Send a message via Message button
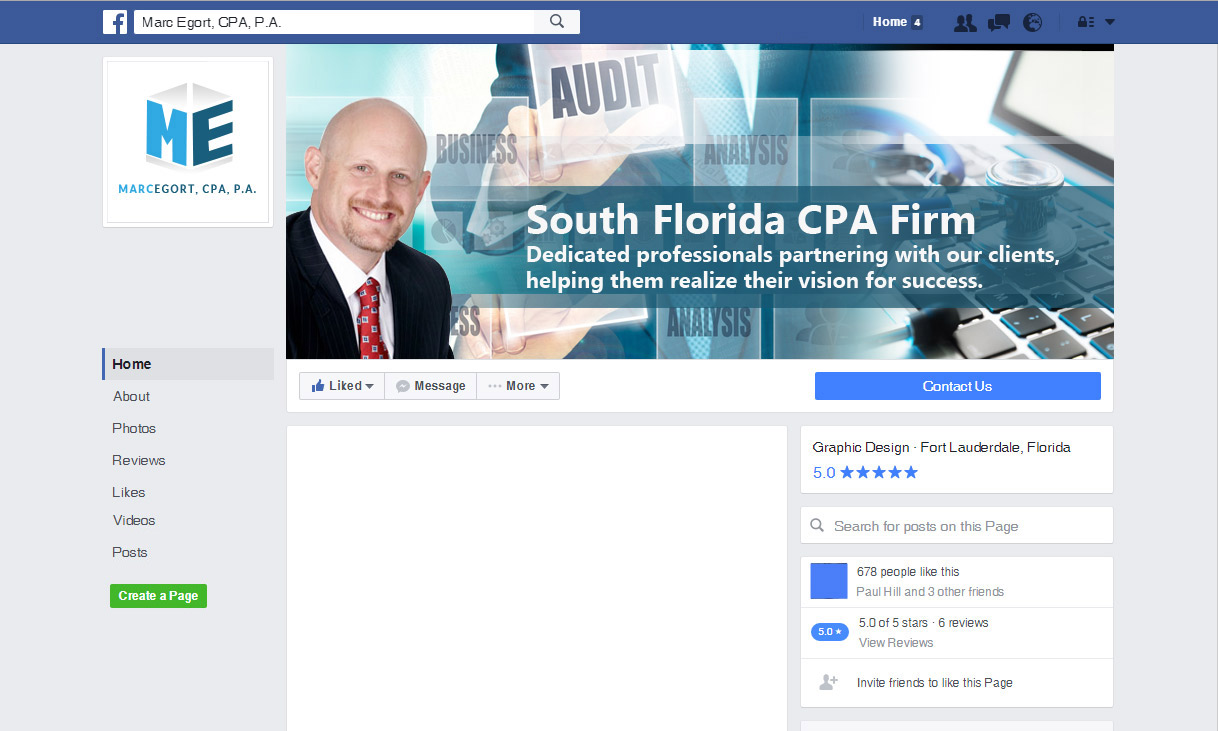This screenshot has height=731, width=1218. (x=431, y=386)
